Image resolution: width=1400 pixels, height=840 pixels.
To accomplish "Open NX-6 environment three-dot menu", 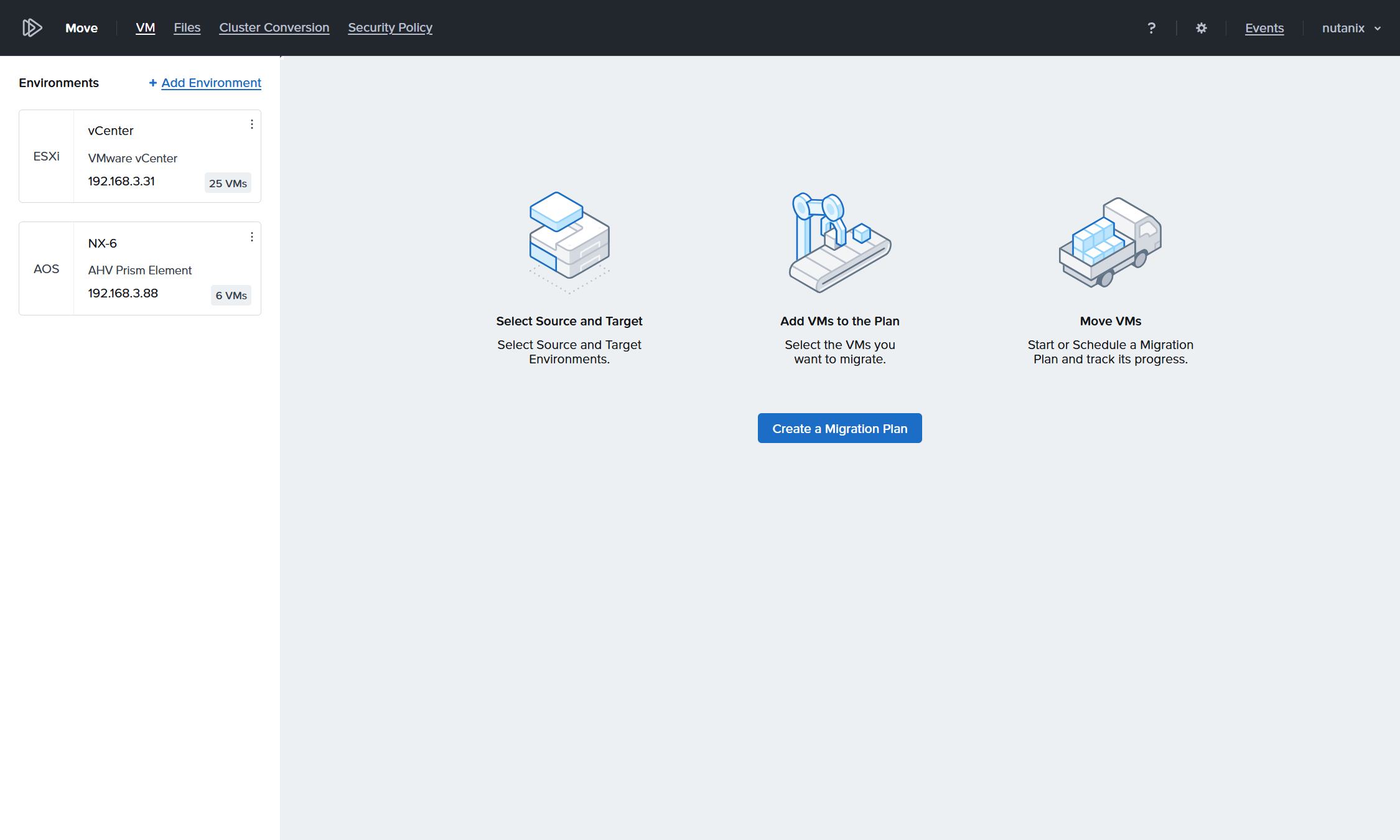I will tap(251, 237).
